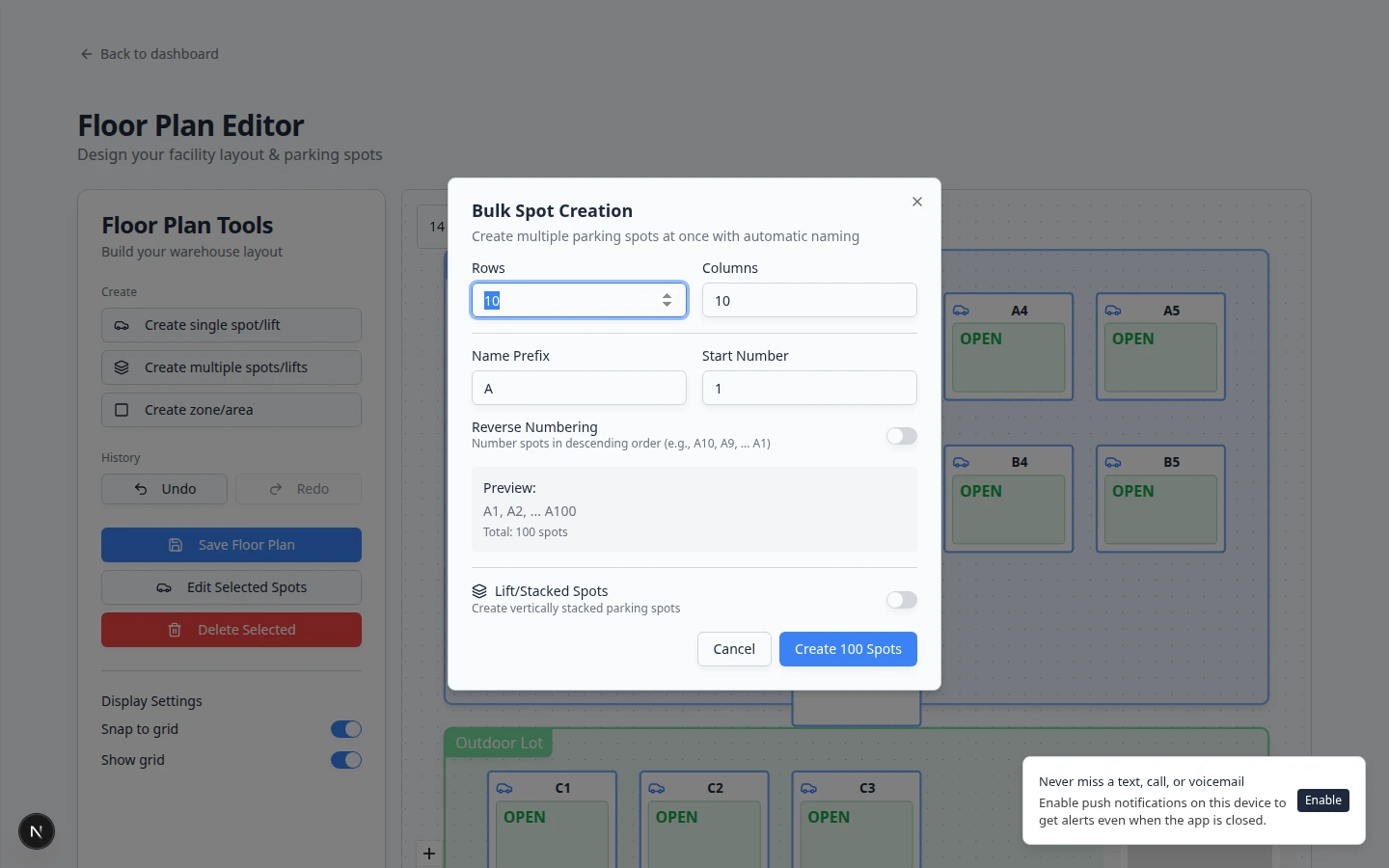Click the square icon in Create zone/area

(122, 410)
